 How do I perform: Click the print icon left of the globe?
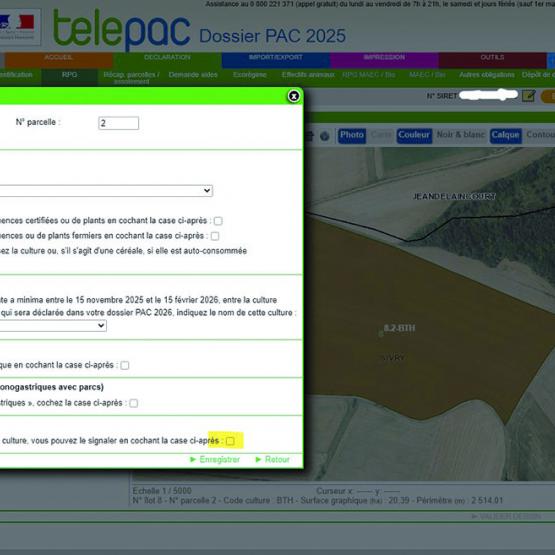coord(309,136)
